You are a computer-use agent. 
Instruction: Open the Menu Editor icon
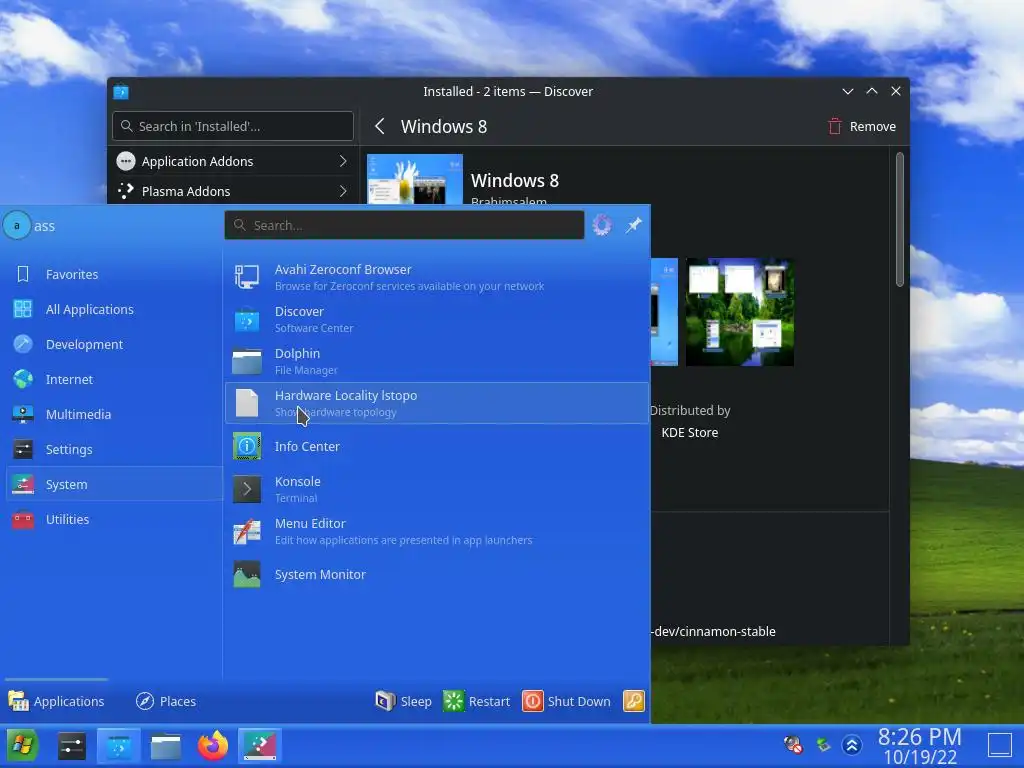[x=247, y=531]
